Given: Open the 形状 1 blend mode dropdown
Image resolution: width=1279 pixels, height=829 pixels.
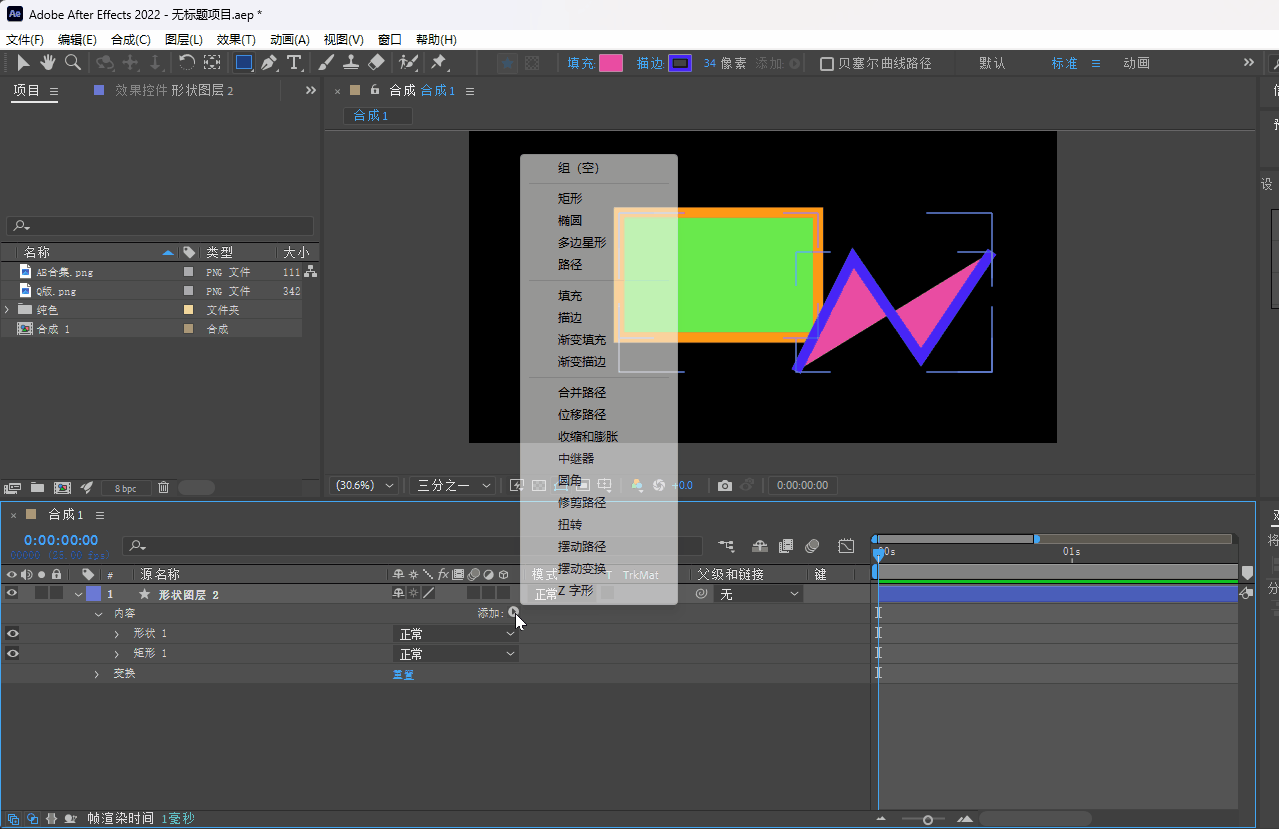Looking at the screenshot, I should point(455,634).
